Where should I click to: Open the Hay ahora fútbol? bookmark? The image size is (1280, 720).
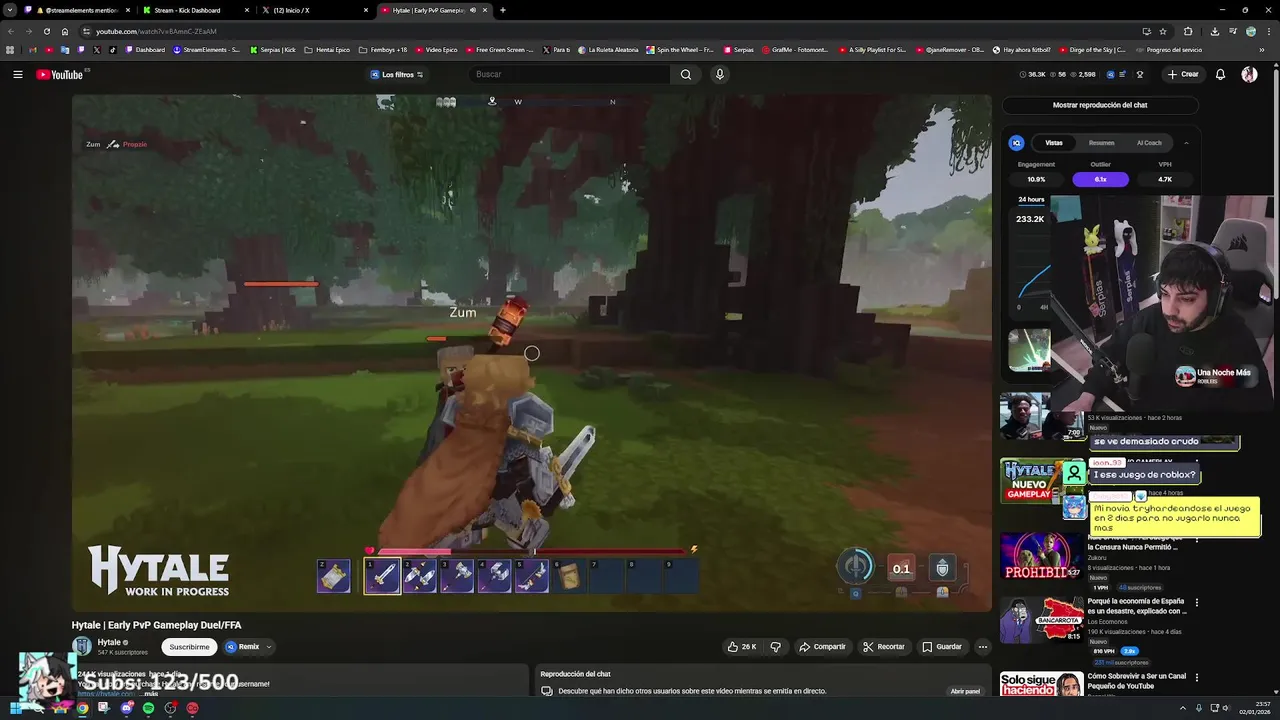point(1021,49)
